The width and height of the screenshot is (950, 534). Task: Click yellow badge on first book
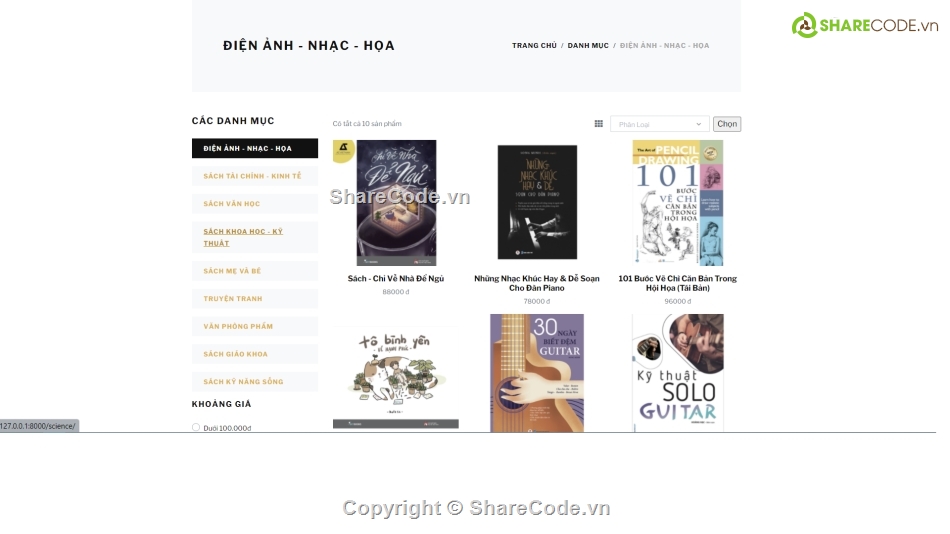tap(344, 150)
